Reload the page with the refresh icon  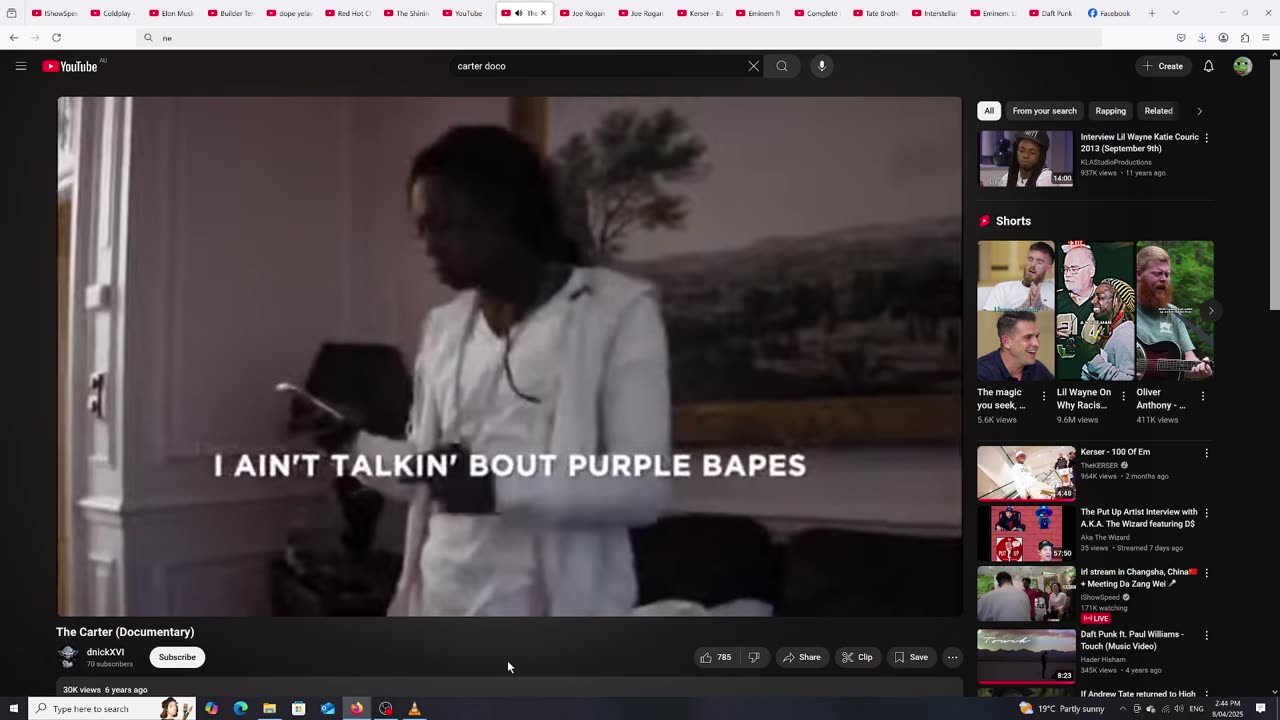(56, 38)
